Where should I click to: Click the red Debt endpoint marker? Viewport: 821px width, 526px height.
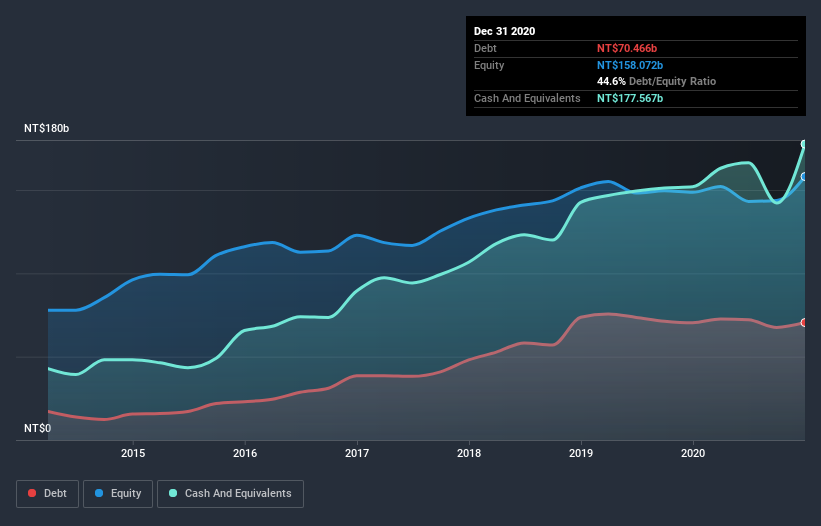point(804,322)
